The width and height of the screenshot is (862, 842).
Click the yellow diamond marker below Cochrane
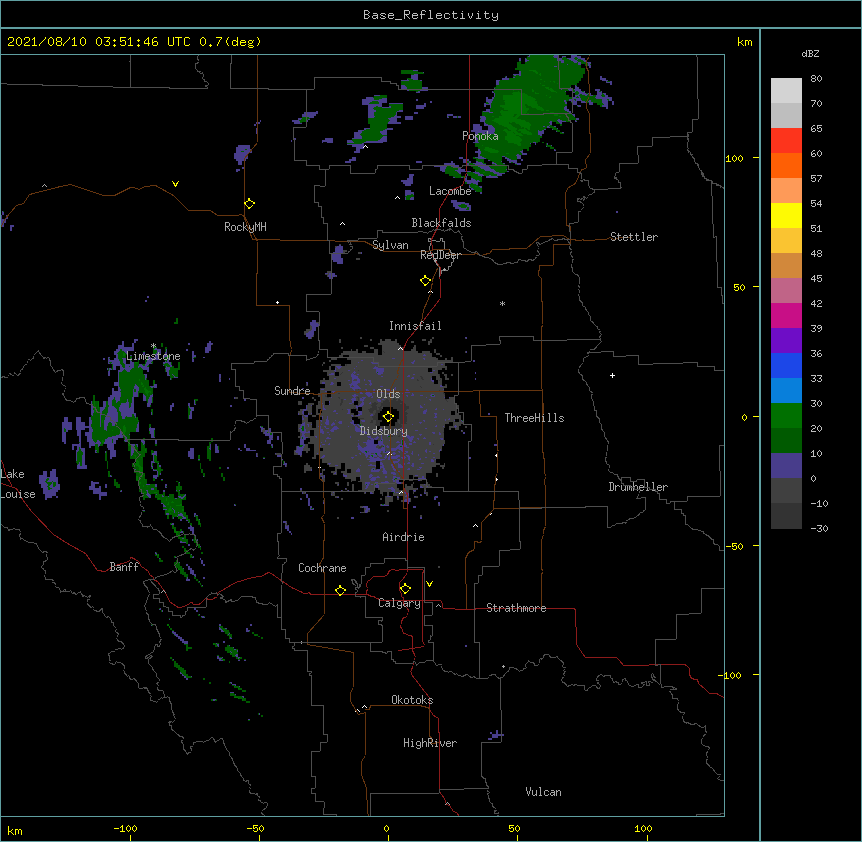340,590
